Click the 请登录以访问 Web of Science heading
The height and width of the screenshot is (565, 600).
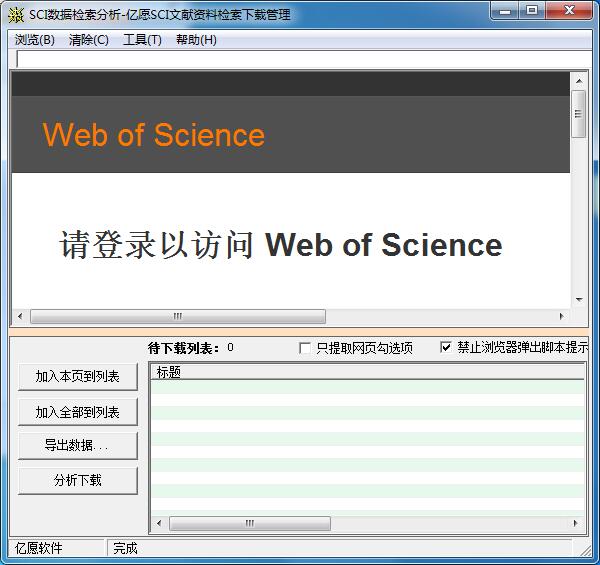[x=280, y=245]
